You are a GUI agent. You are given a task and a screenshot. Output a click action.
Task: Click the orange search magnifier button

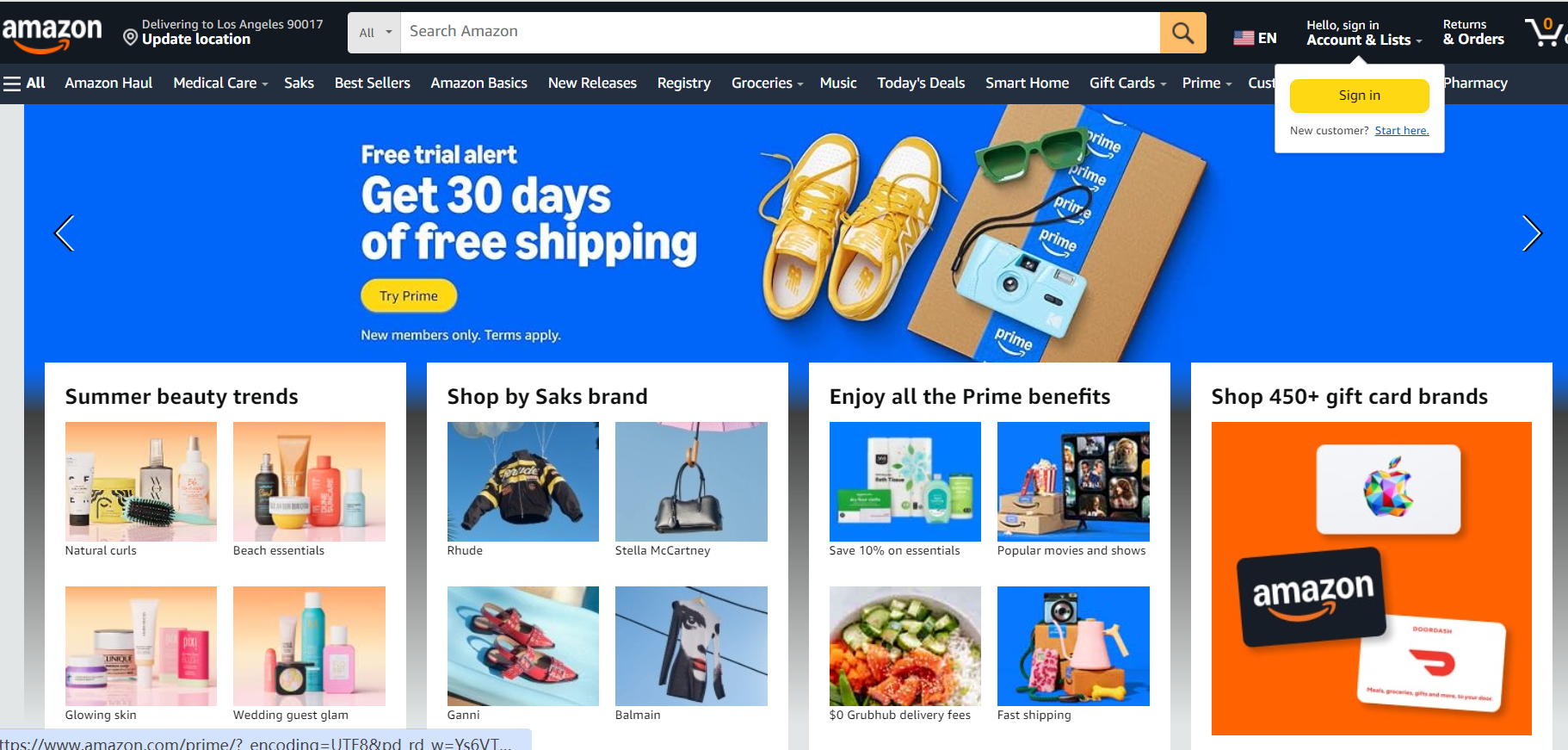(x=1182, y=33)
